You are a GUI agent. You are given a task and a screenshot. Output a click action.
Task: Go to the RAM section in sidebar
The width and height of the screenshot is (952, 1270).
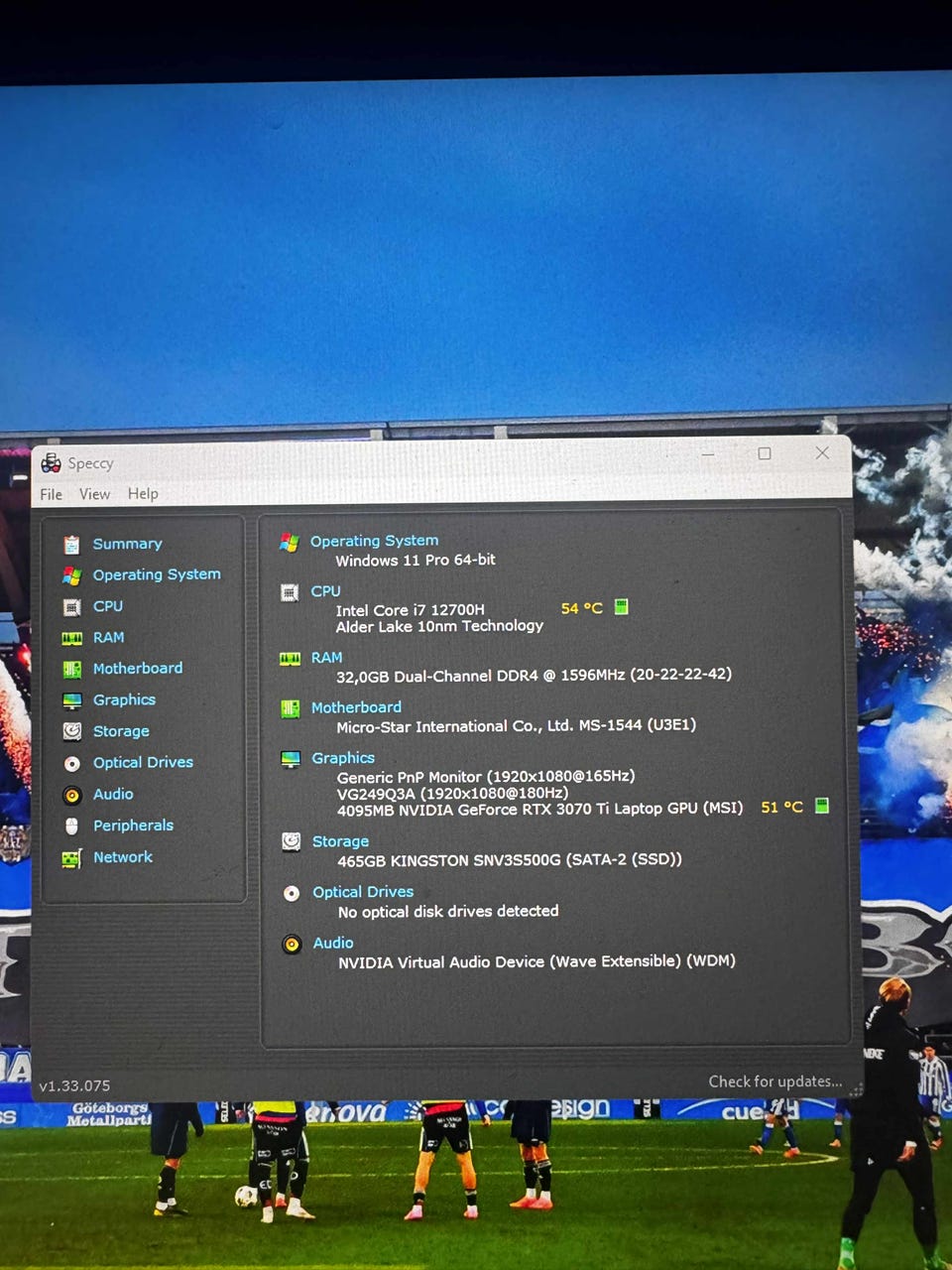[108, 638]
